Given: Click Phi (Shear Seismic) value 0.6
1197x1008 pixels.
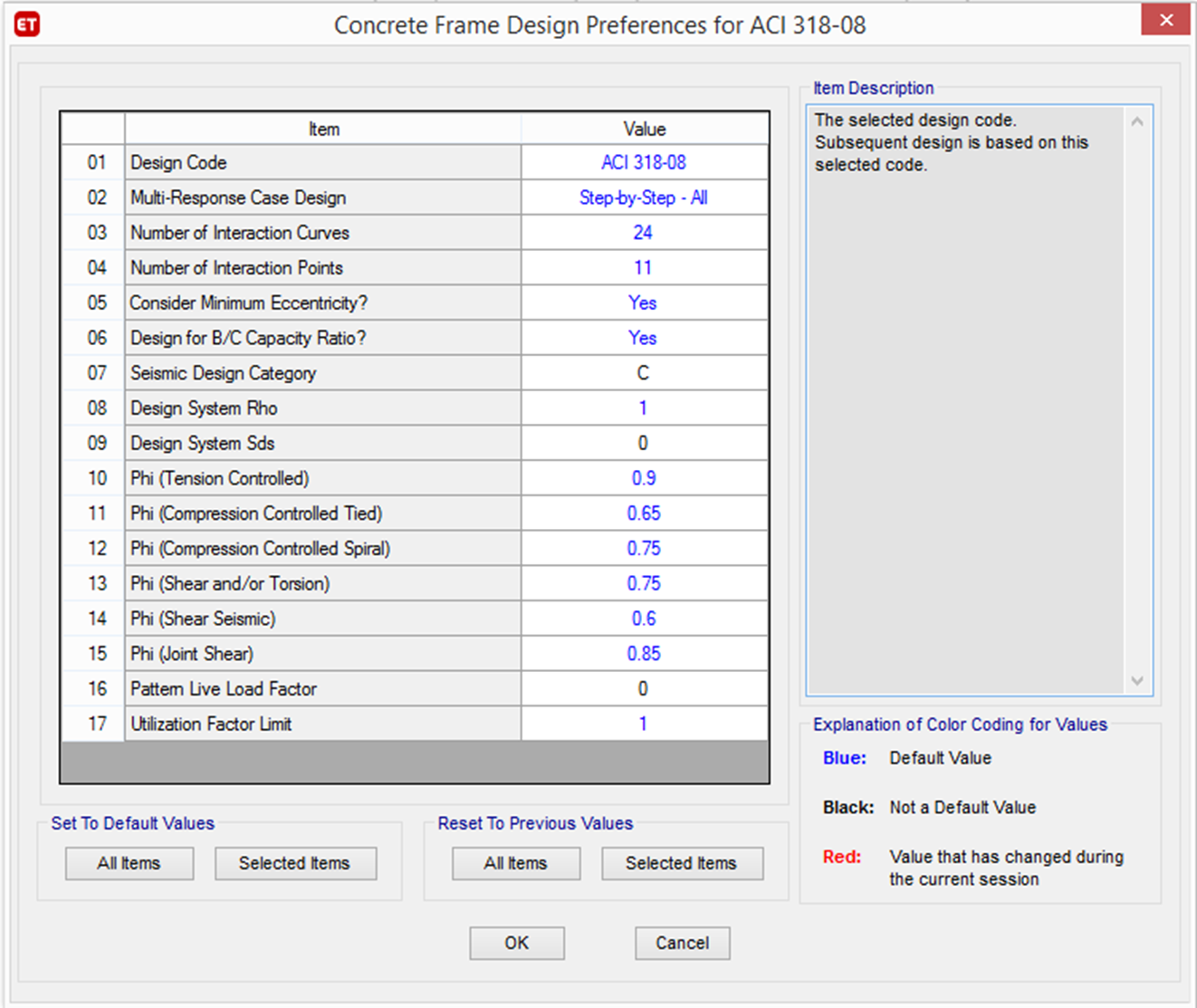Looking at the screenshot, I should [x=644, y=619].
